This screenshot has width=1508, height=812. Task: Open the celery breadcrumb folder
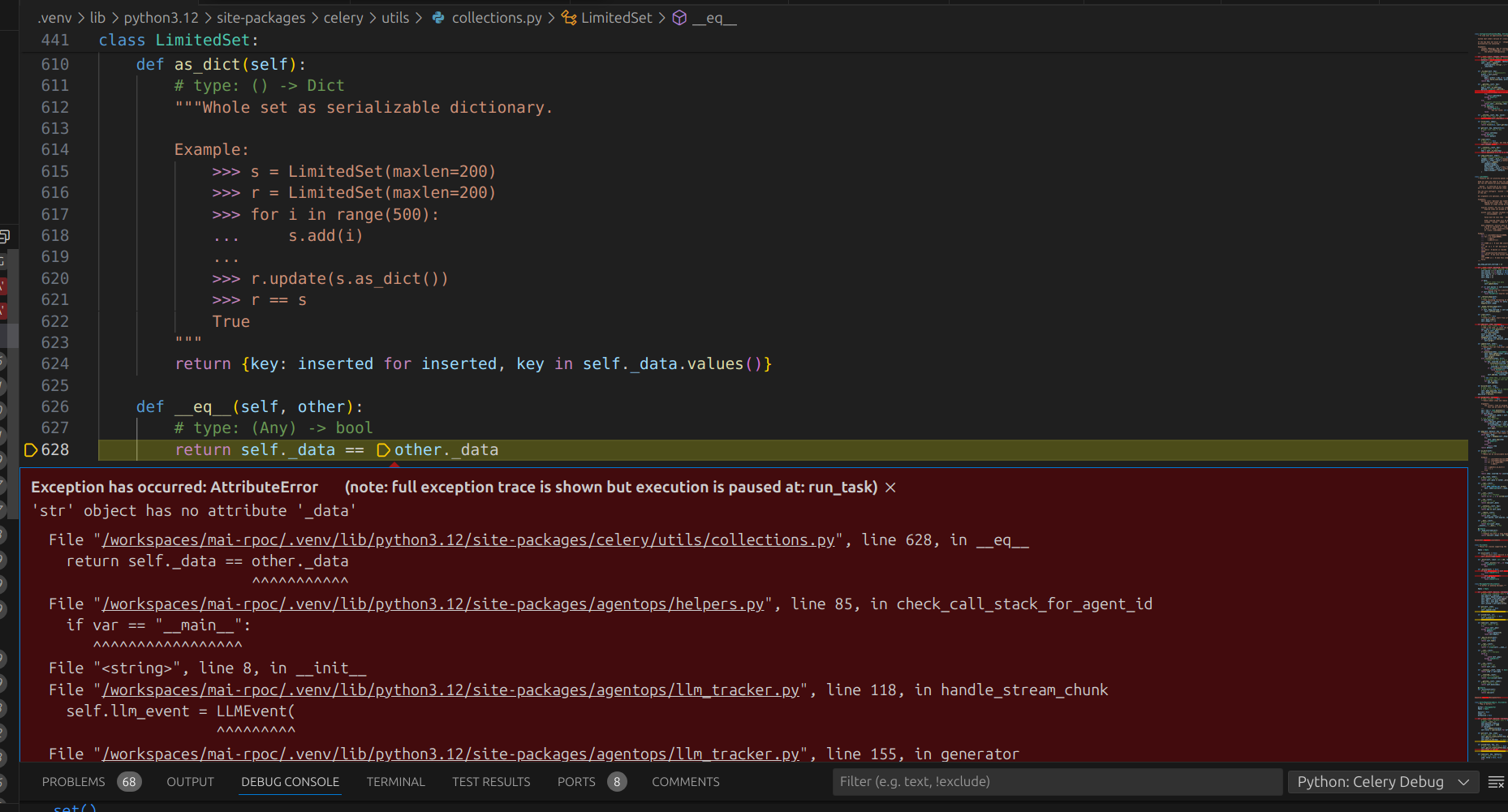(343, 18)
